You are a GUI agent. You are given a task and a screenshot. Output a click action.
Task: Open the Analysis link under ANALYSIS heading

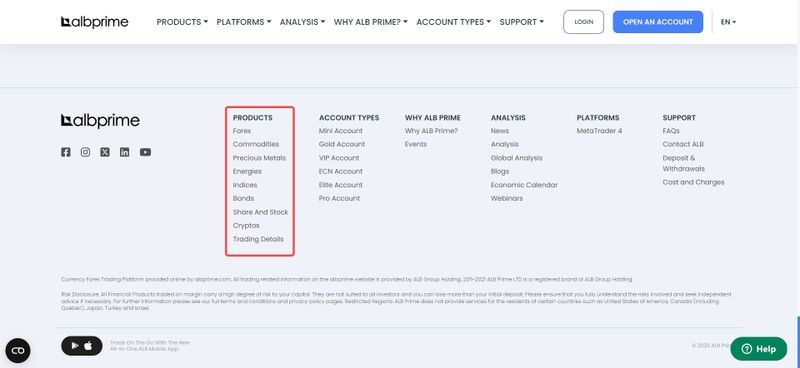tap(505, 144)
